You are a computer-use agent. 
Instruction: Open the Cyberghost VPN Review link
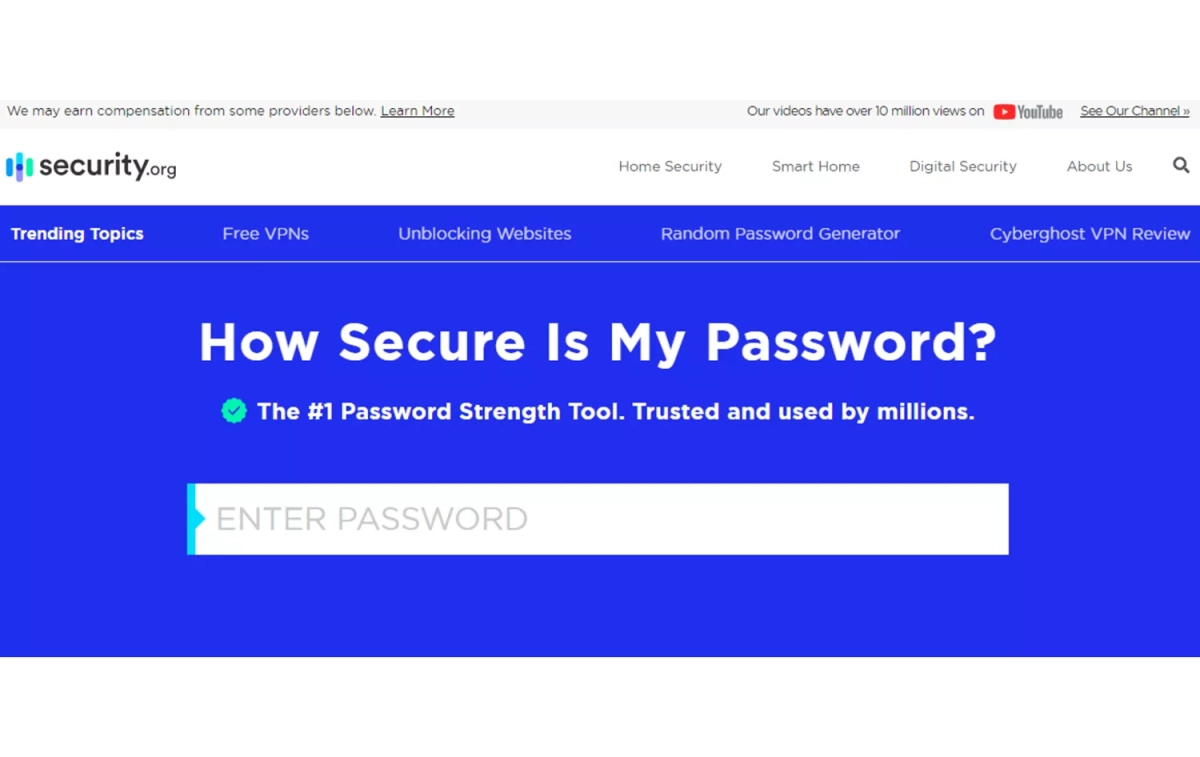click(1089, 234)
